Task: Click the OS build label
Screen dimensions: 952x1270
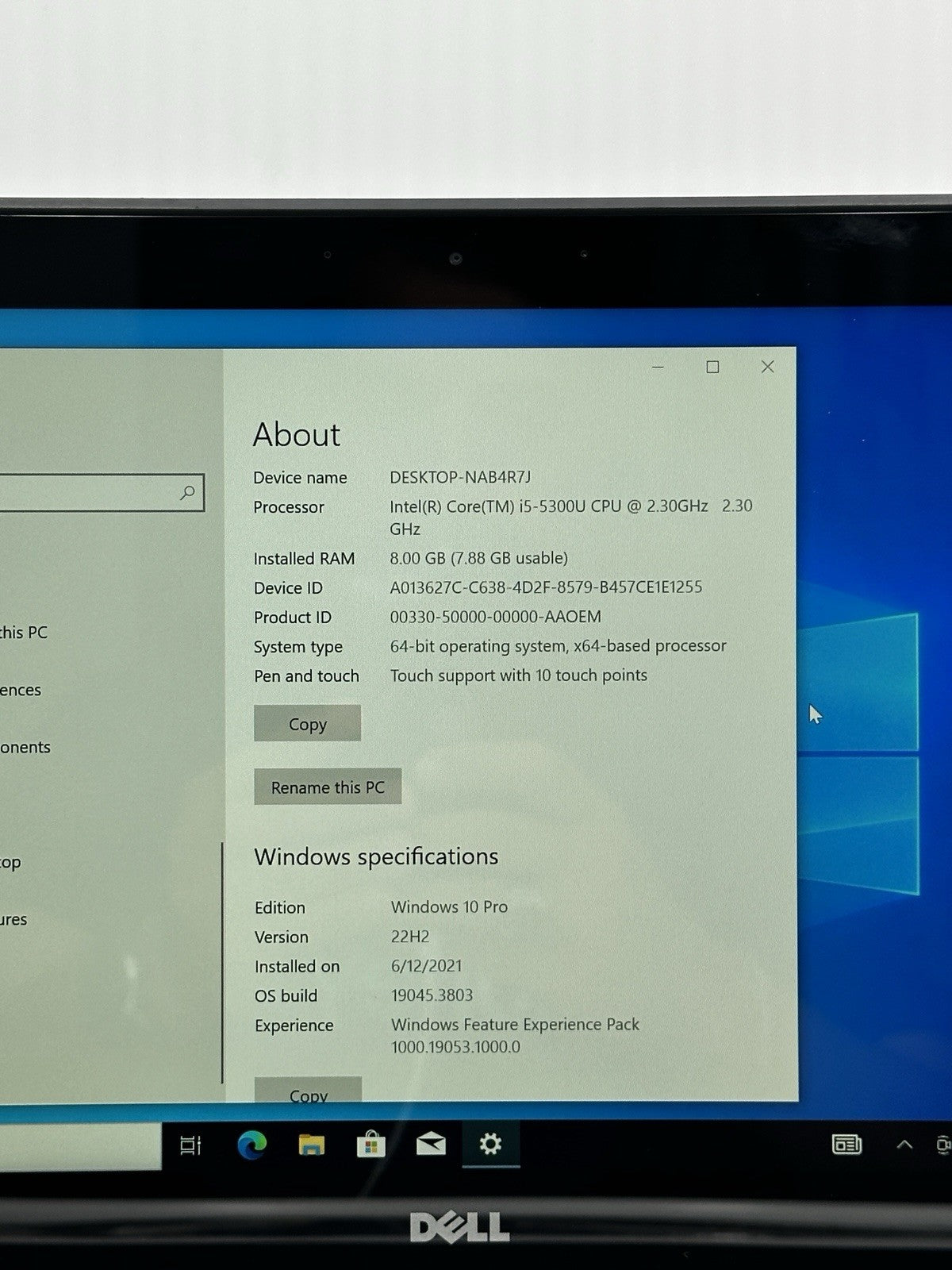Action: pyautogui.click(x=286, y=995)
